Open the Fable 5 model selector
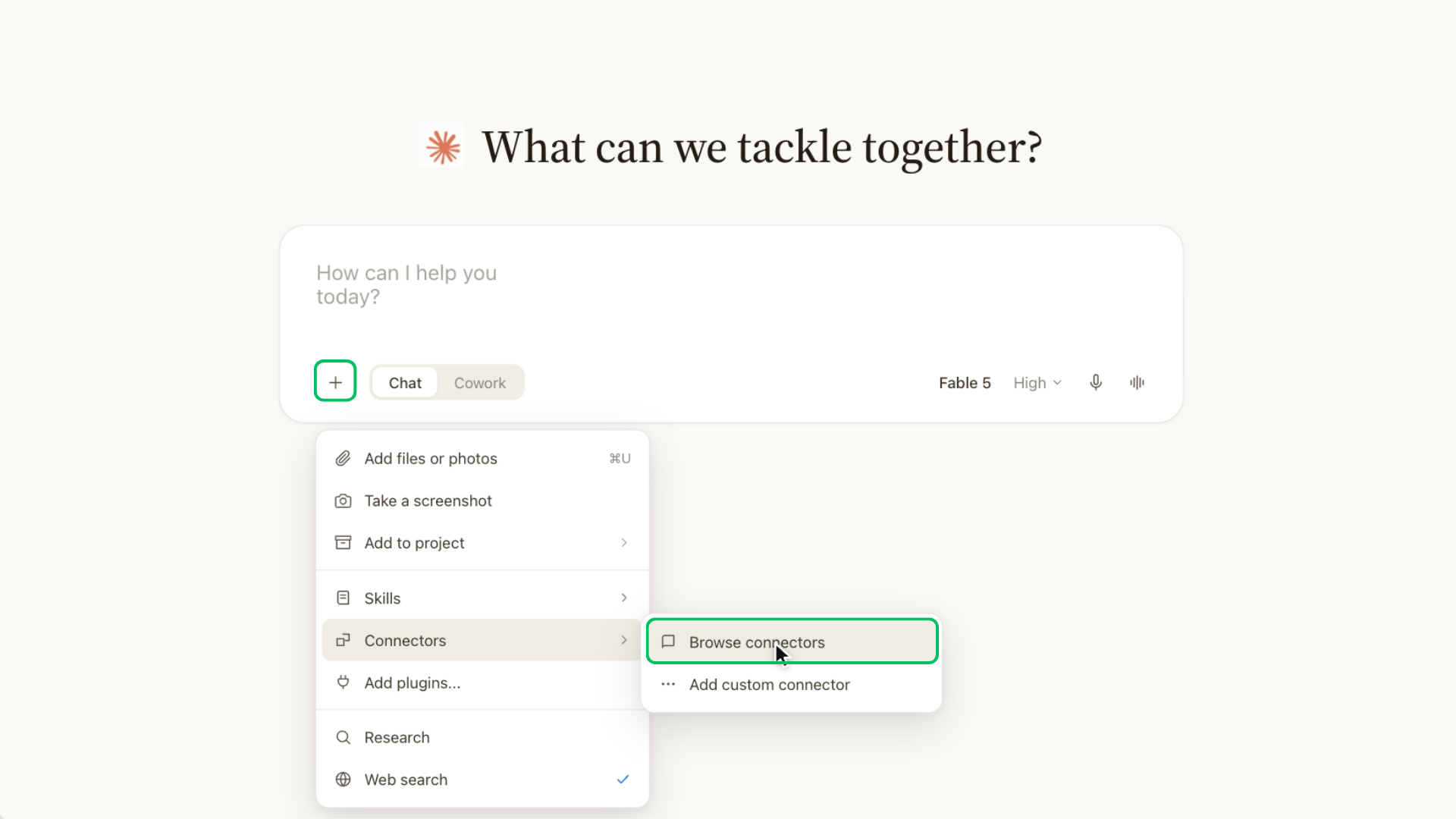This screenshot has height=819, width=1456. tap(965, 383)
